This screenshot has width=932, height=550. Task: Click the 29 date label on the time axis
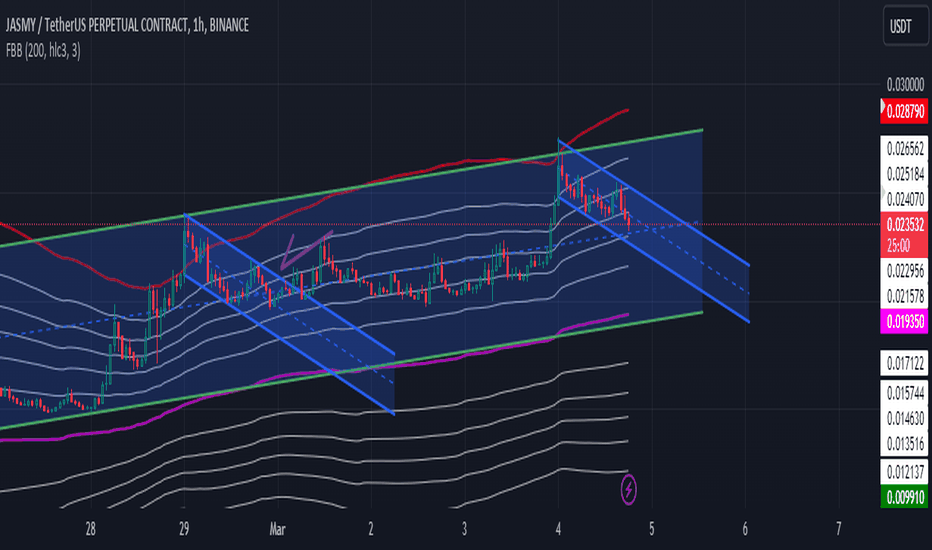pos(184,529)
